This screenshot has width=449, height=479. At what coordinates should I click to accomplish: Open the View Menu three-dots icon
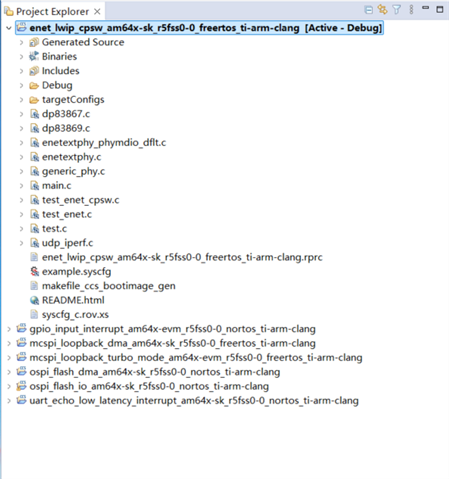coord(411,10)
